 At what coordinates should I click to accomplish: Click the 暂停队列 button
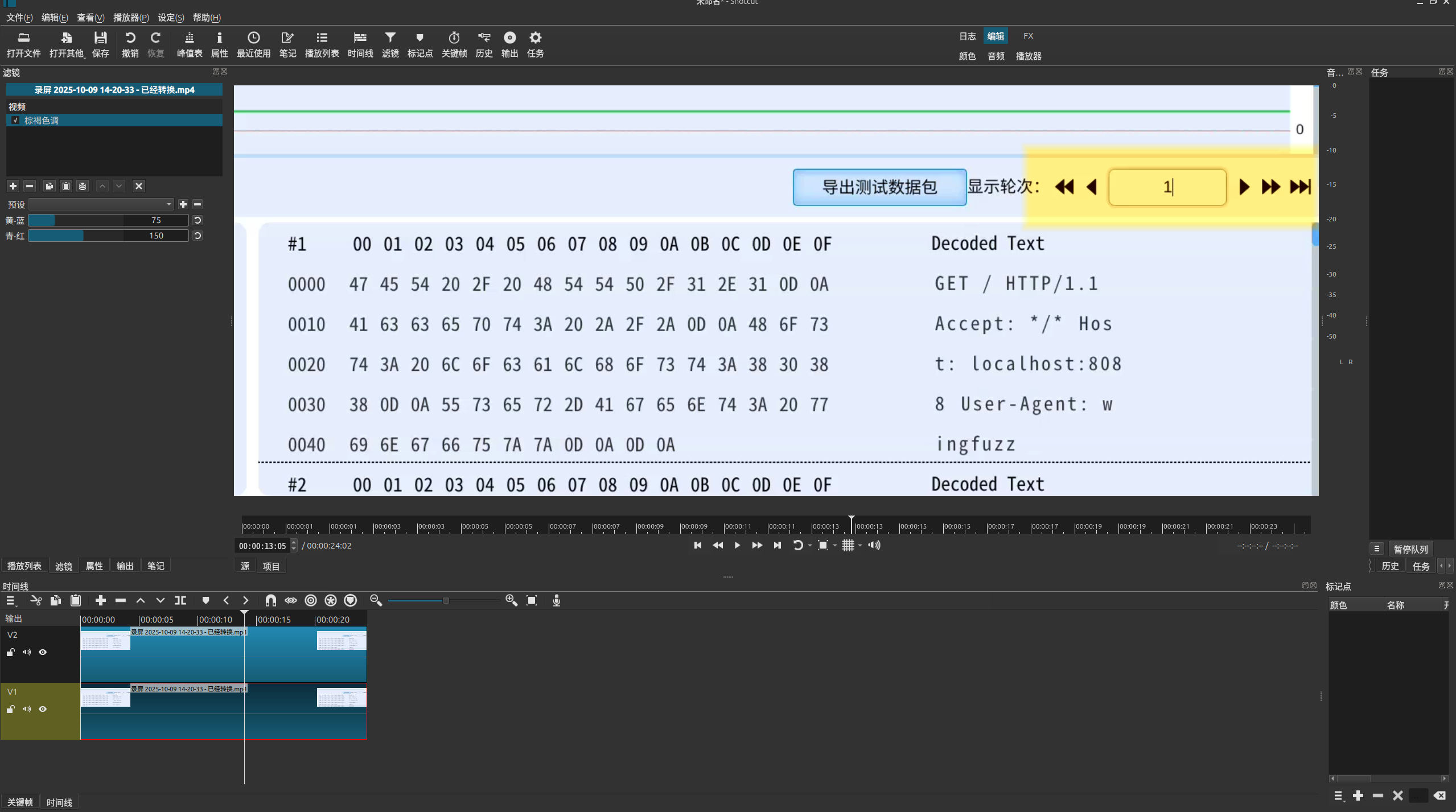click(x=1410, y=549)
